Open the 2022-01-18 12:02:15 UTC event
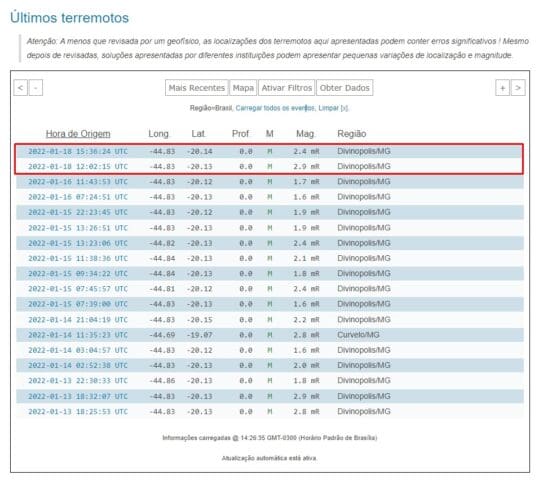539x480 pixels. pos(78,166)
